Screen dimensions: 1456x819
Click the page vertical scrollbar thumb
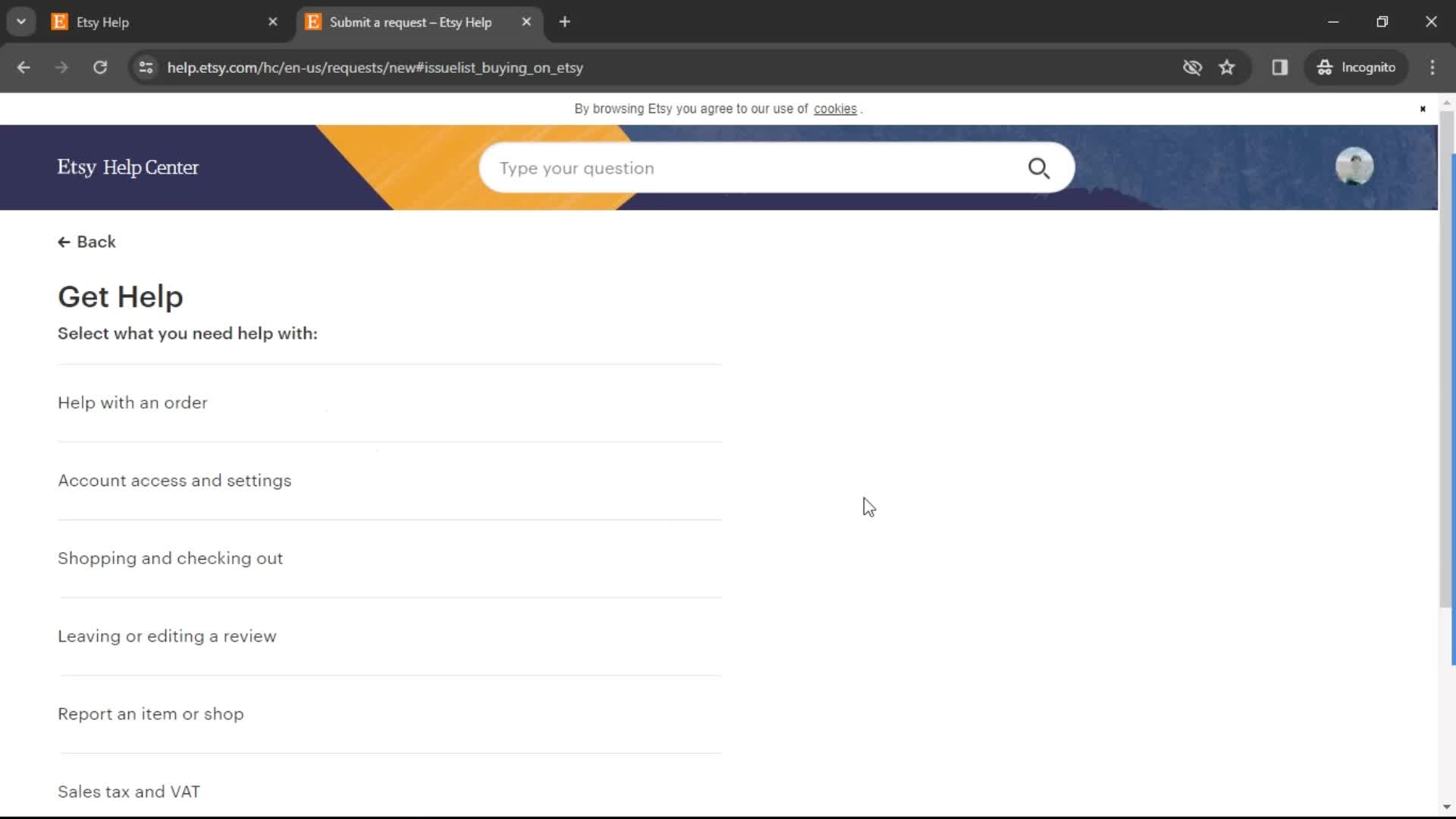tap(1447, 359)
